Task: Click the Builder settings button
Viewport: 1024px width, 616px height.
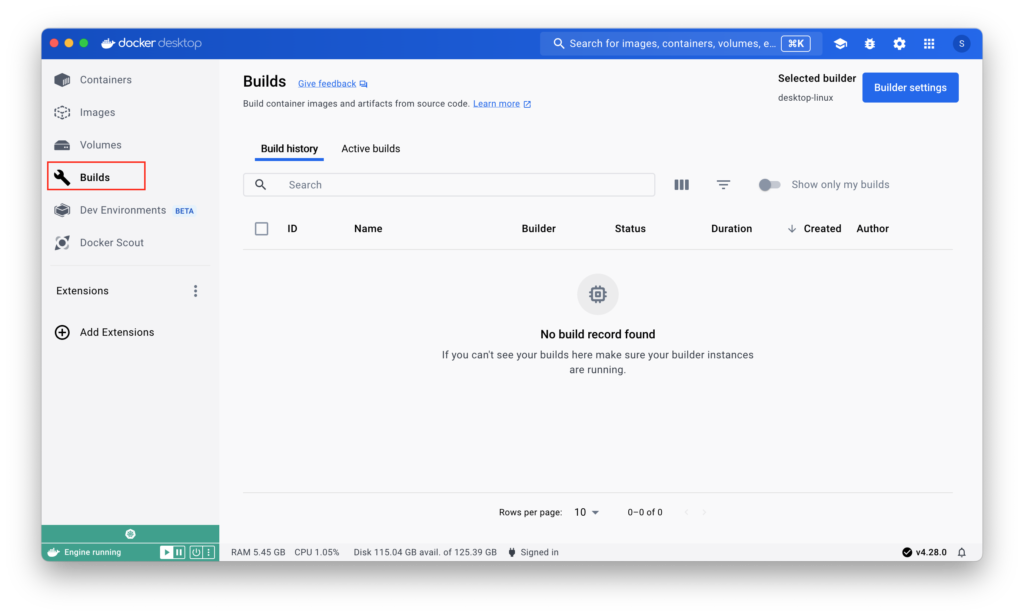Action: (x=910, y=88)
